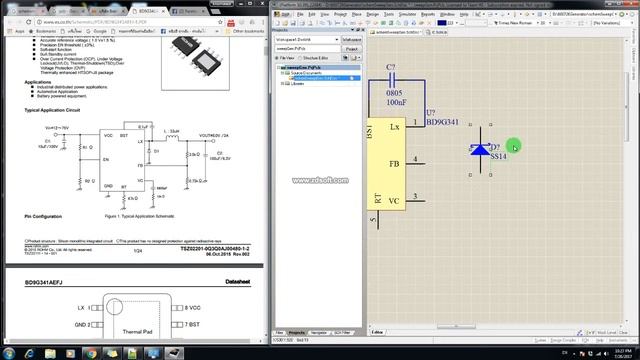This screenshot has width=640, height=360.
Task: Click the Mask Level button at bottom right
Action: click(606, 333)
